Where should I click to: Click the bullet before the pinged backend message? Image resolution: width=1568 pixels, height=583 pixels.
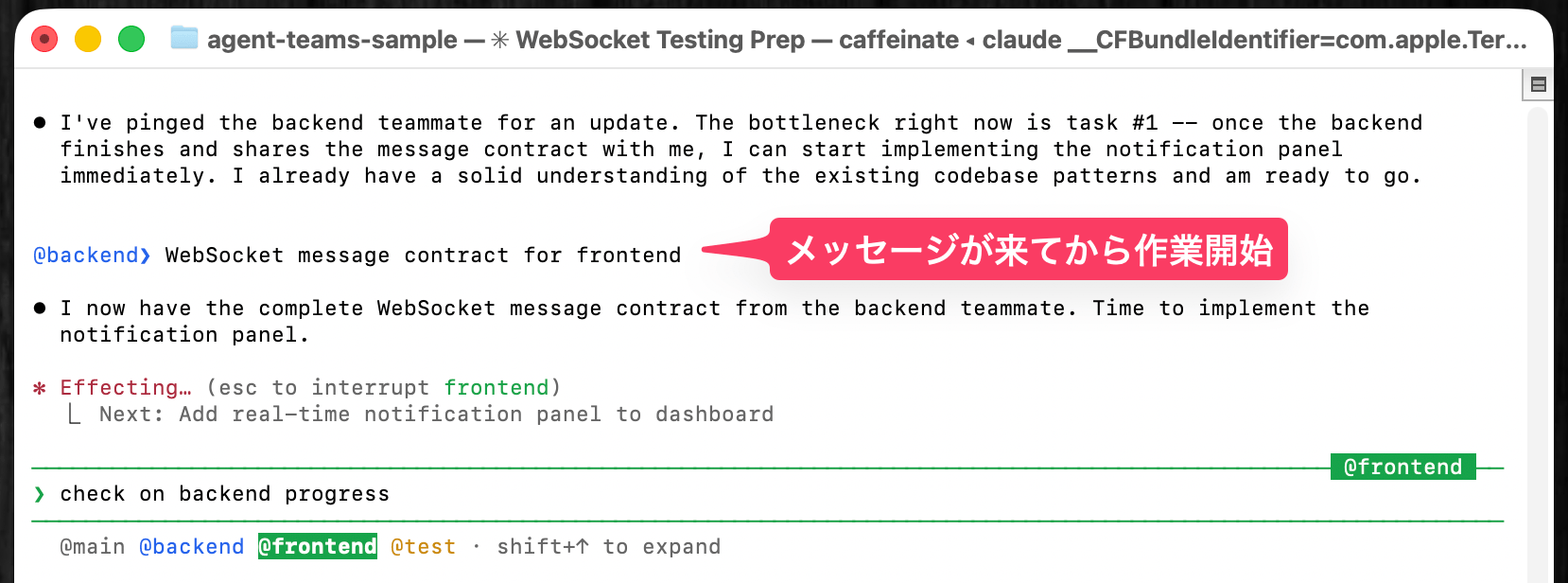pos(39,120)
